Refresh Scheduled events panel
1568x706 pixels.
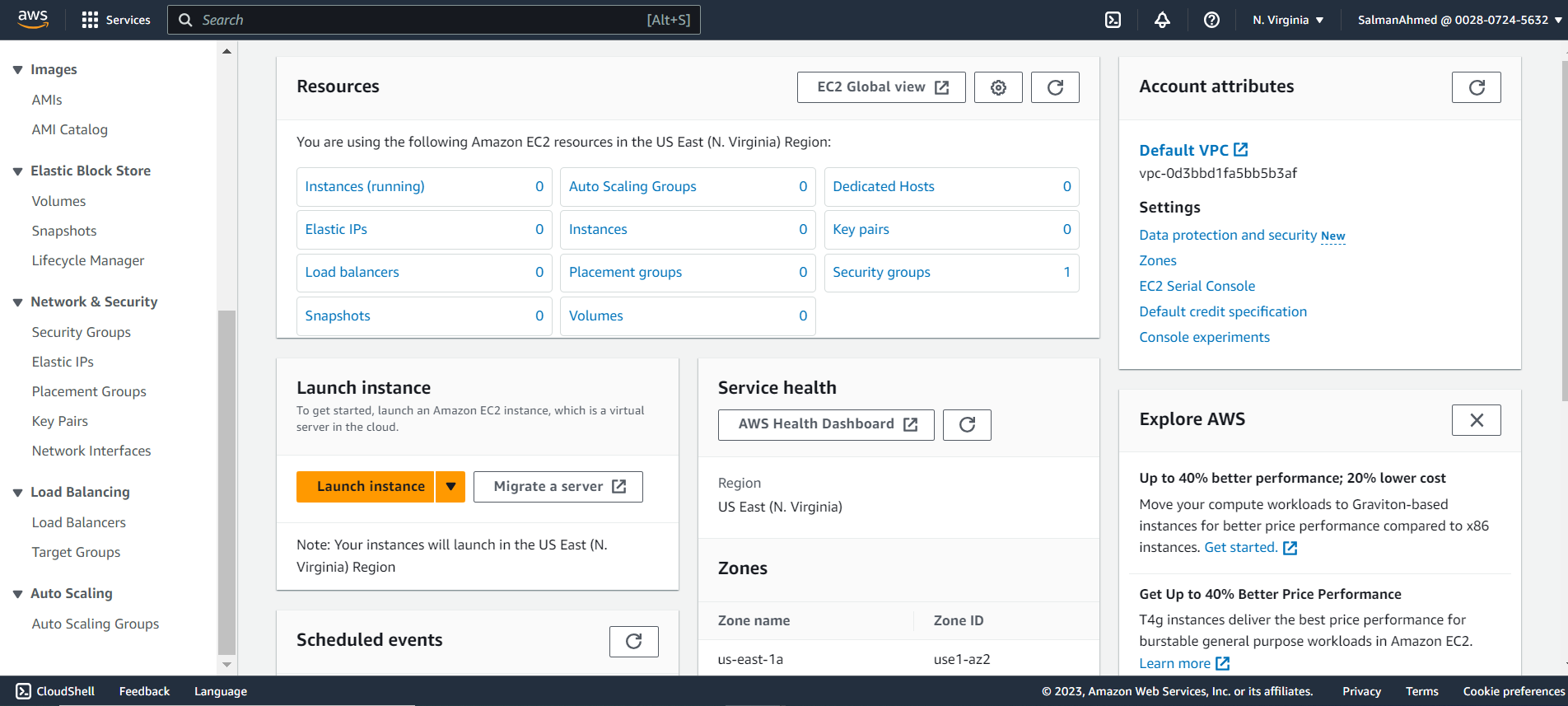click(633, 641)
